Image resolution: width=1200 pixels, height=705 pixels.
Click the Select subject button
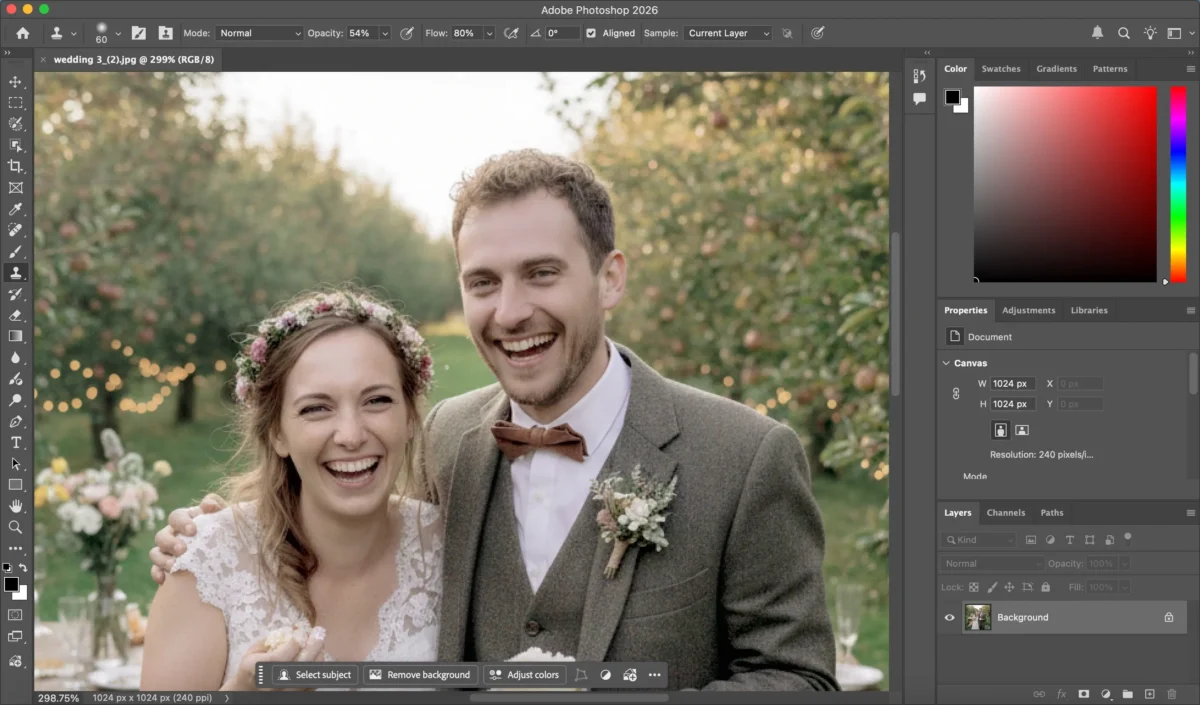point(314,675)
